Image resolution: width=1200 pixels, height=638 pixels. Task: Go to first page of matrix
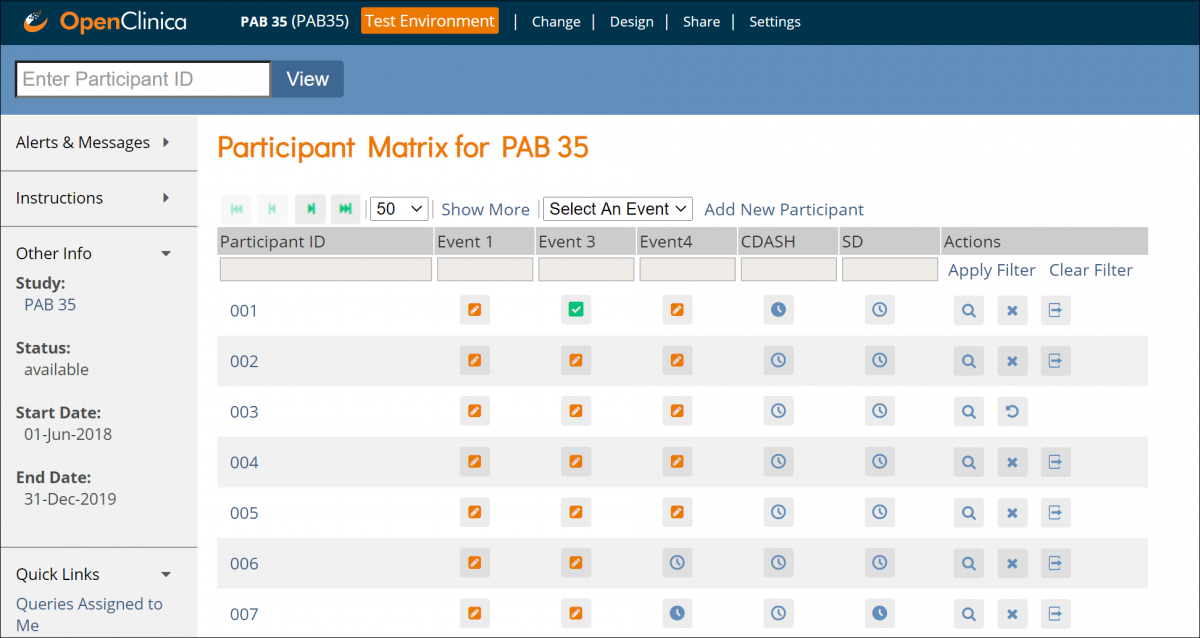click(237, 209)
